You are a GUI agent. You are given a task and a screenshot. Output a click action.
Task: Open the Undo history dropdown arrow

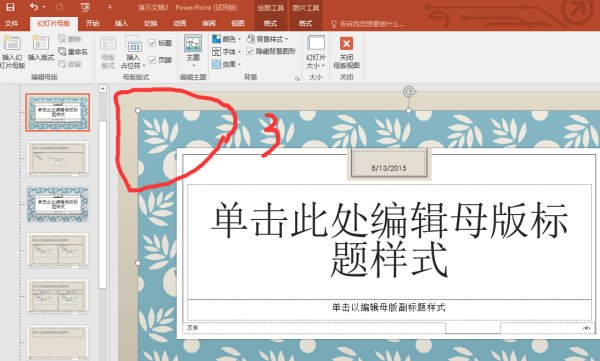(44, 7)
